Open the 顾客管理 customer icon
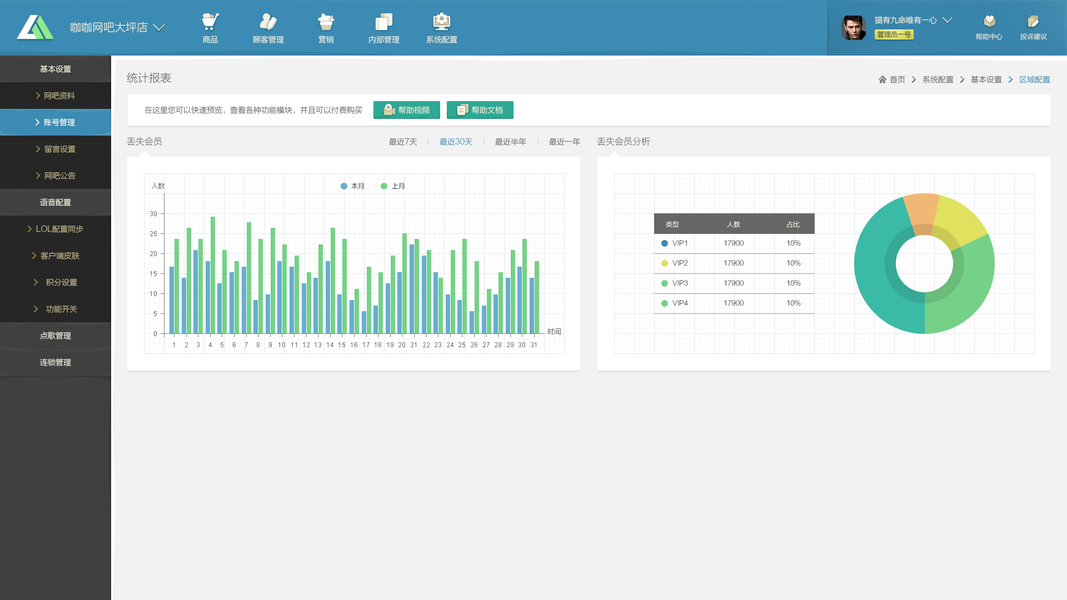Screen dimensions: 1067x600 [x=268, y=22]
